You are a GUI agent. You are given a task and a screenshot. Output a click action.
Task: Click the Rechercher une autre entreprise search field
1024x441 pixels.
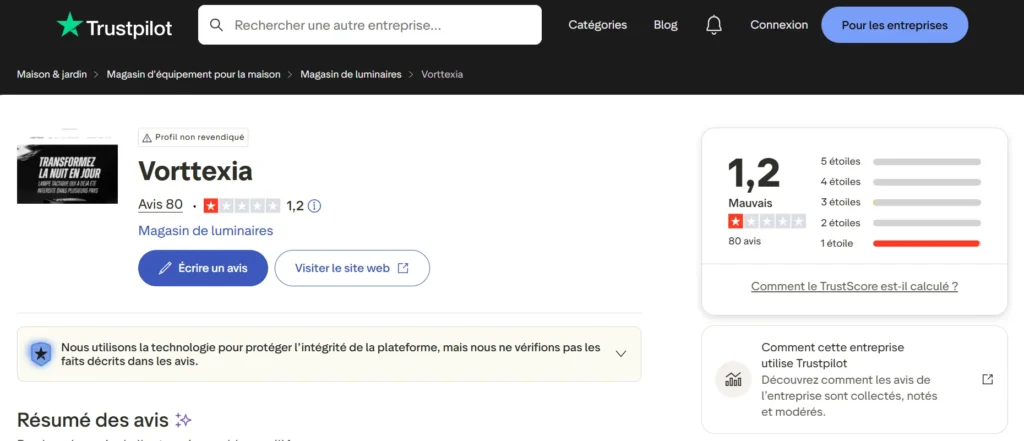click(370, 25)
